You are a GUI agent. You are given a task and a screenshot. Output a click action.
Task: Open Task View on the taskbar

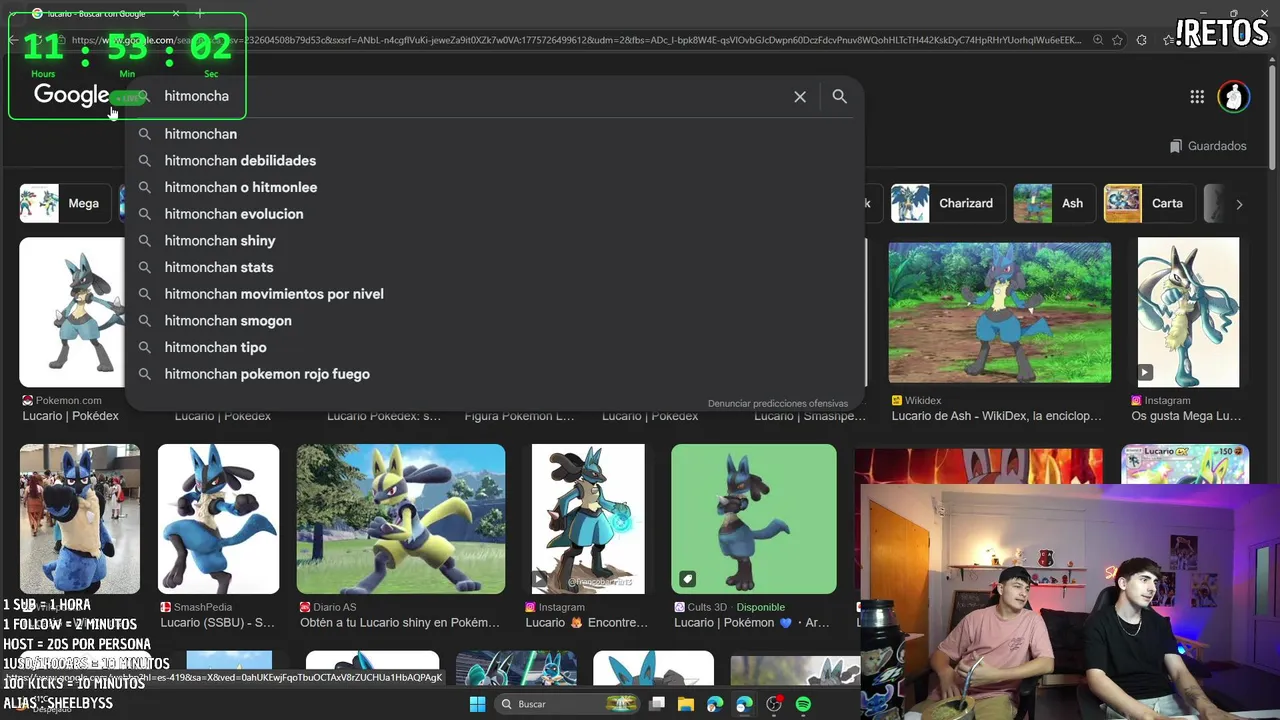click(657, 704)
